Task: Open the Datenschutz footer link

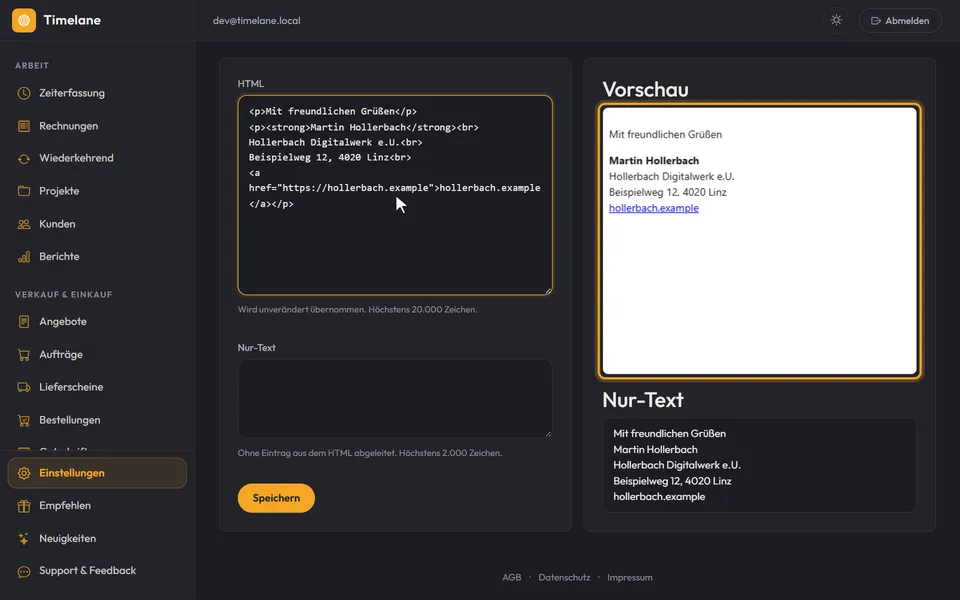Action: tap(564, 577)
